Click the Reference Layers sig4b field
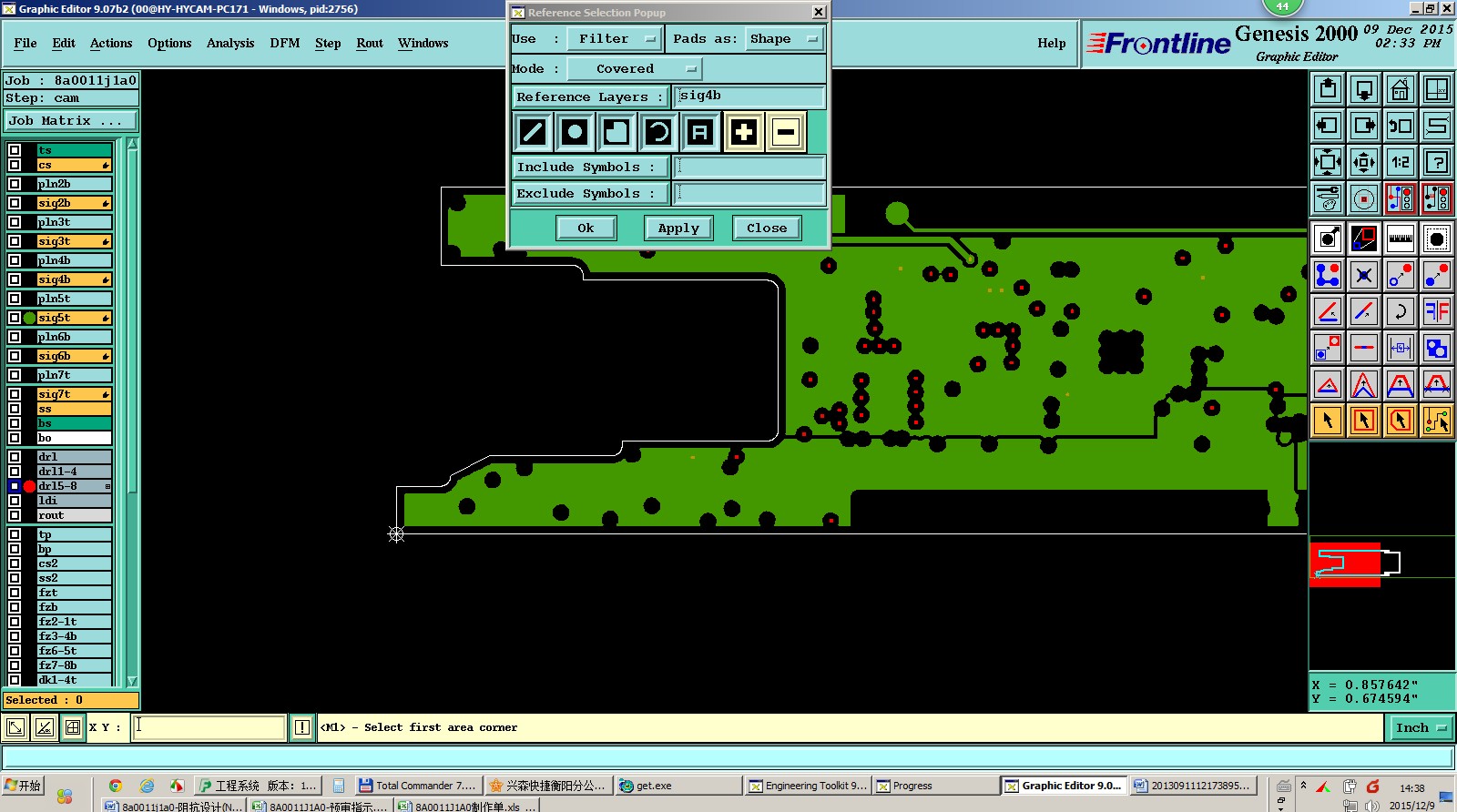 (749, 96)
